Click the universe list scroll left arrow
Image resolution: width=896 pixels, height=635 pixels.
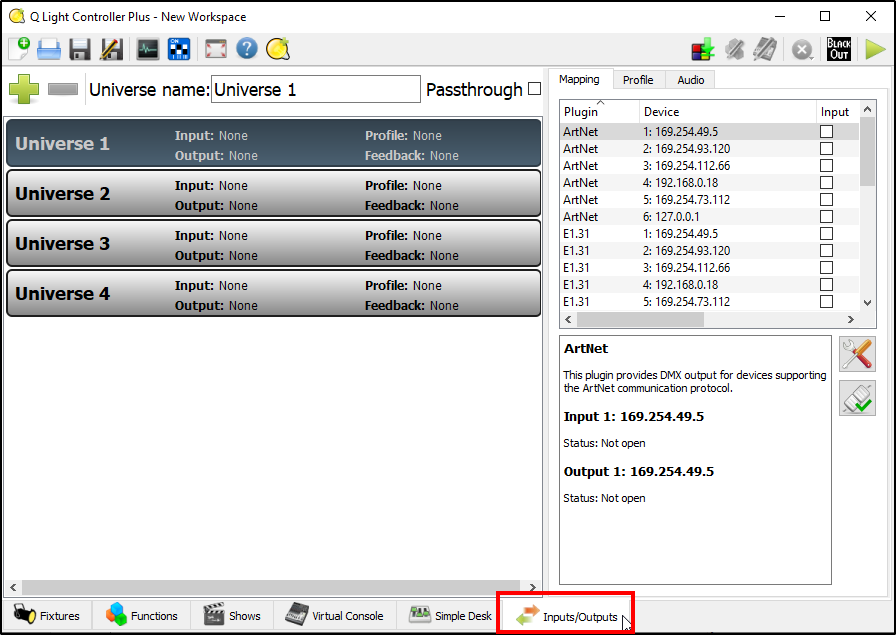pos(13,587)
